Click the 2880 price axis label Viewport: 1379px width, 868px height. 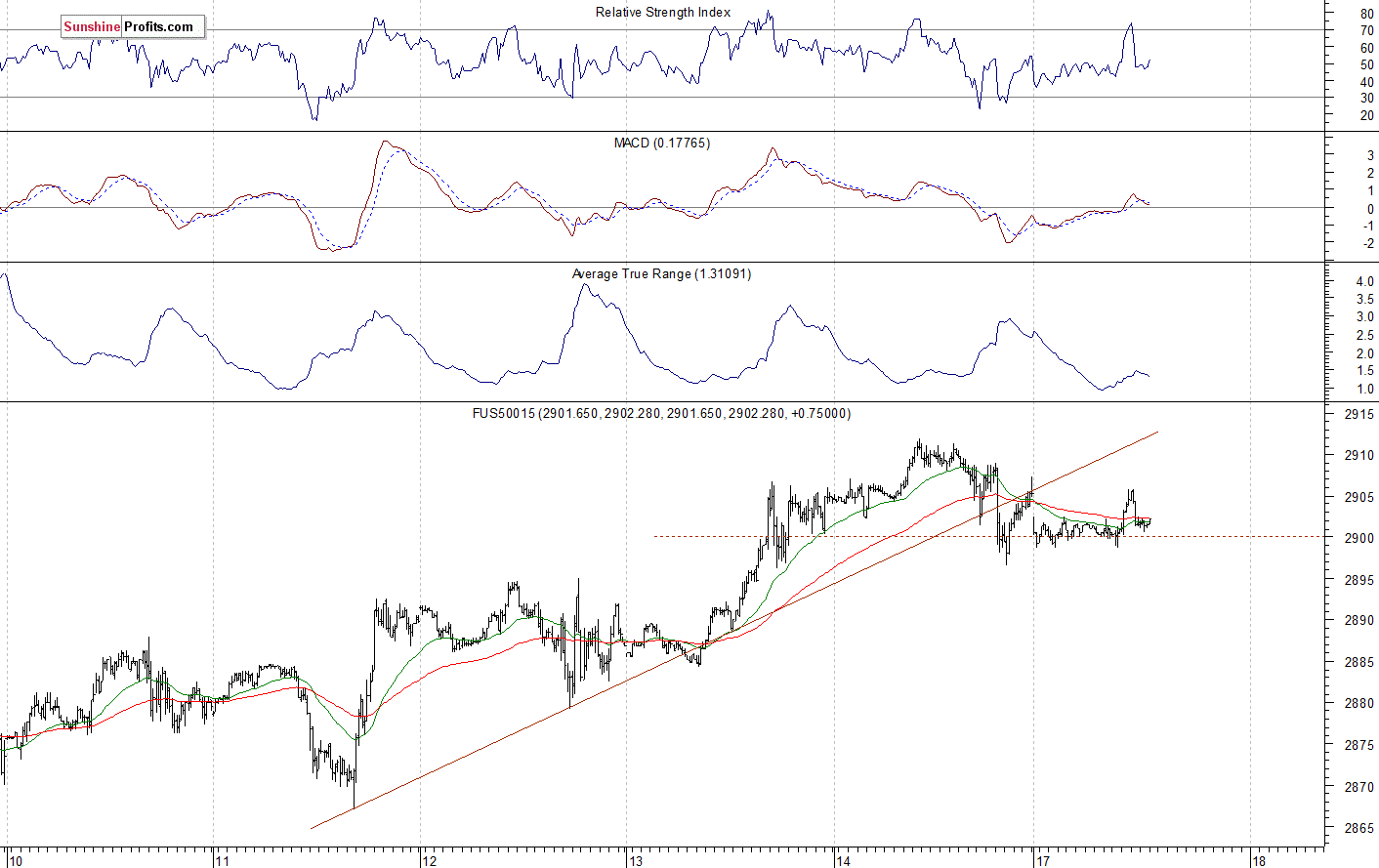click(x=1358, y=703)
